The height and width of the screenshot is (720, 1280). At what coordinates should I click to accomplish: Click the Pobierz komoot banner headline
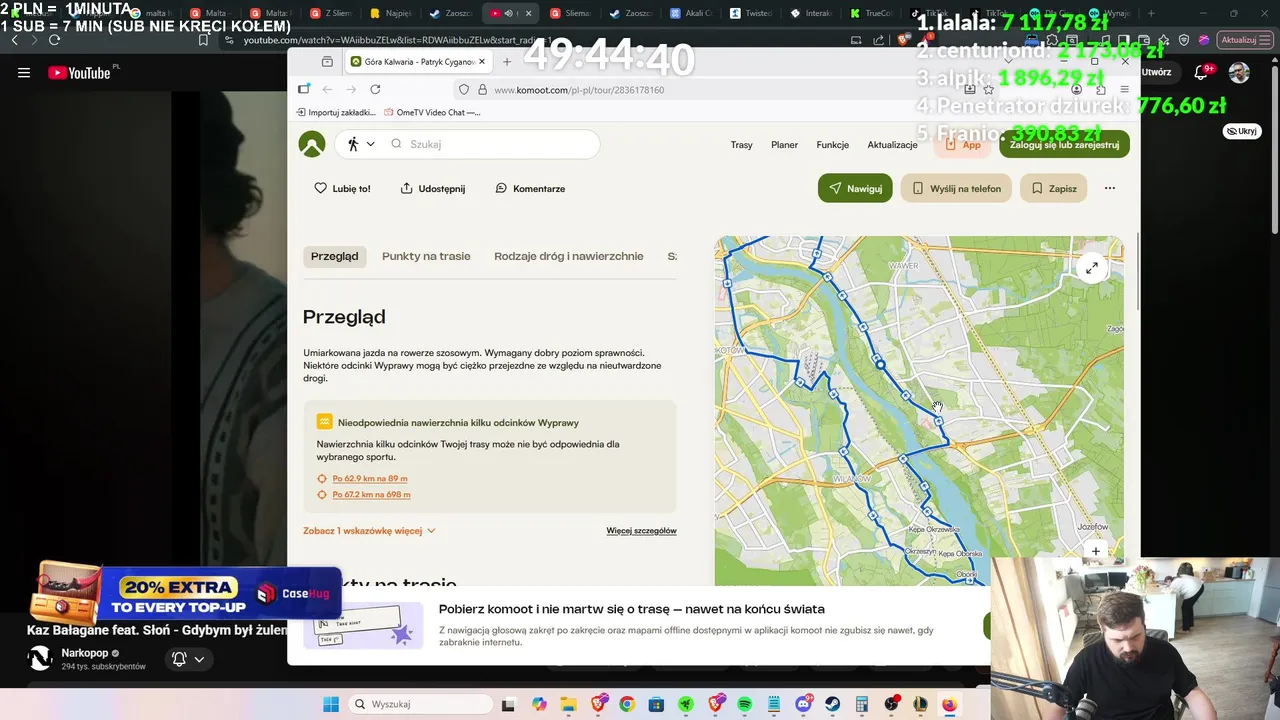(631, 609)
